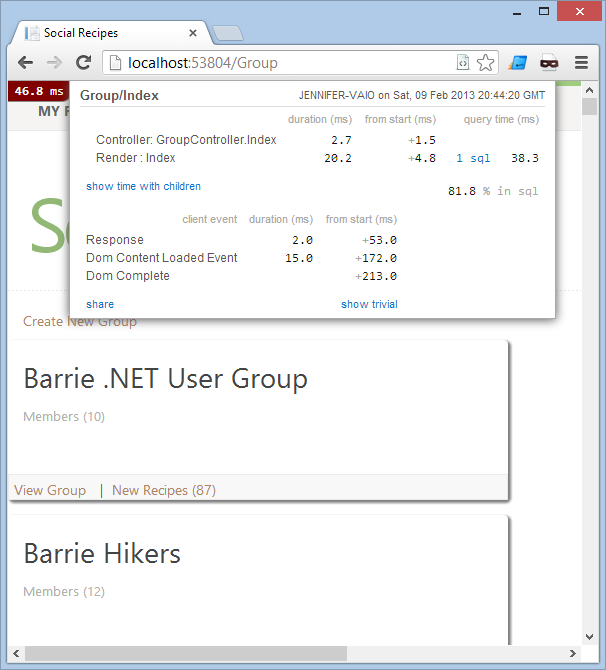Click the horizontal scrollbar at the bottom
This screenshot has height=670, width=606.
pos(185,653)
